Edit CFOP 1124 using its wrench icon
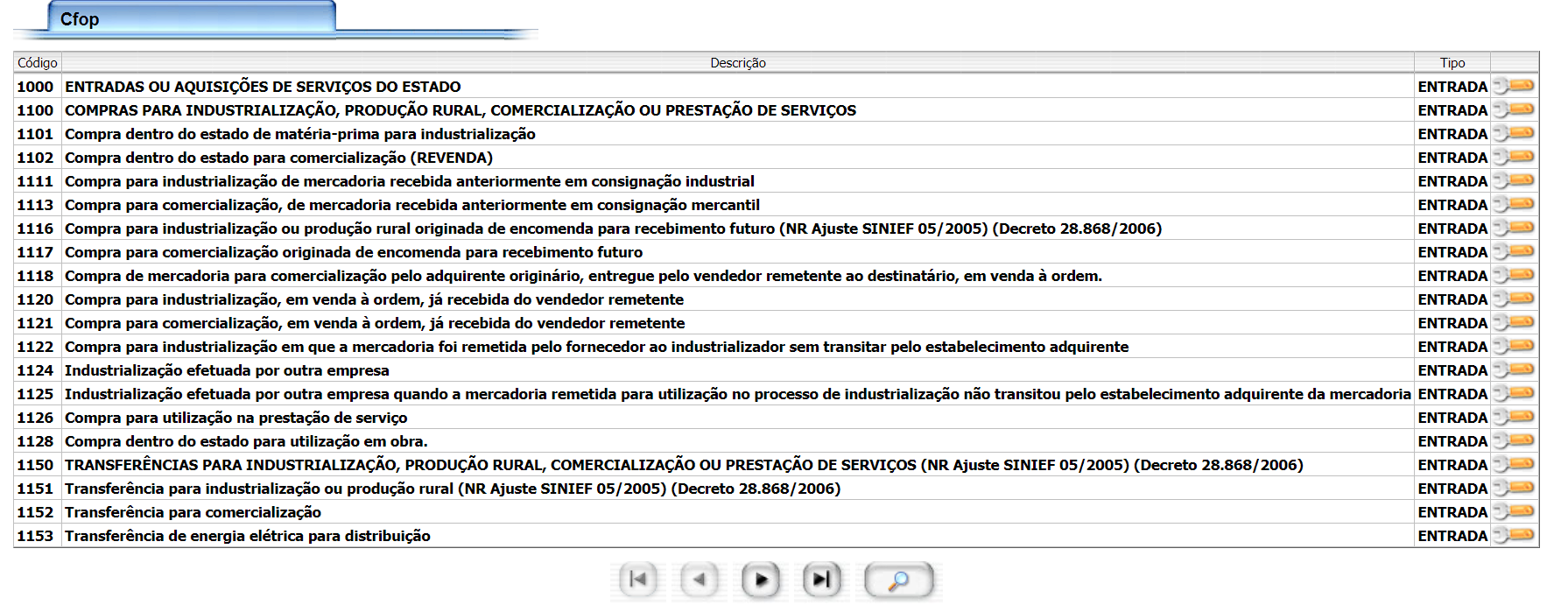This screenshot has height=612, width=1568. pyautogui.click(x=1514, y=369)
